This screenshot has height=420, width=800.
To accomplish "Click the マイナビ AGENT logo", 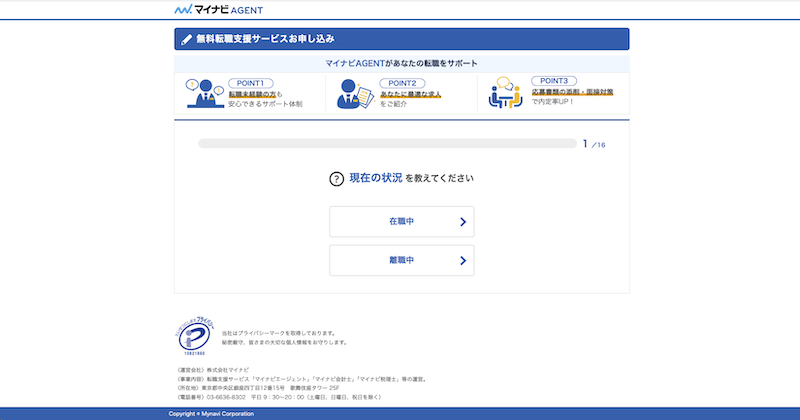I will click(218, 9).
